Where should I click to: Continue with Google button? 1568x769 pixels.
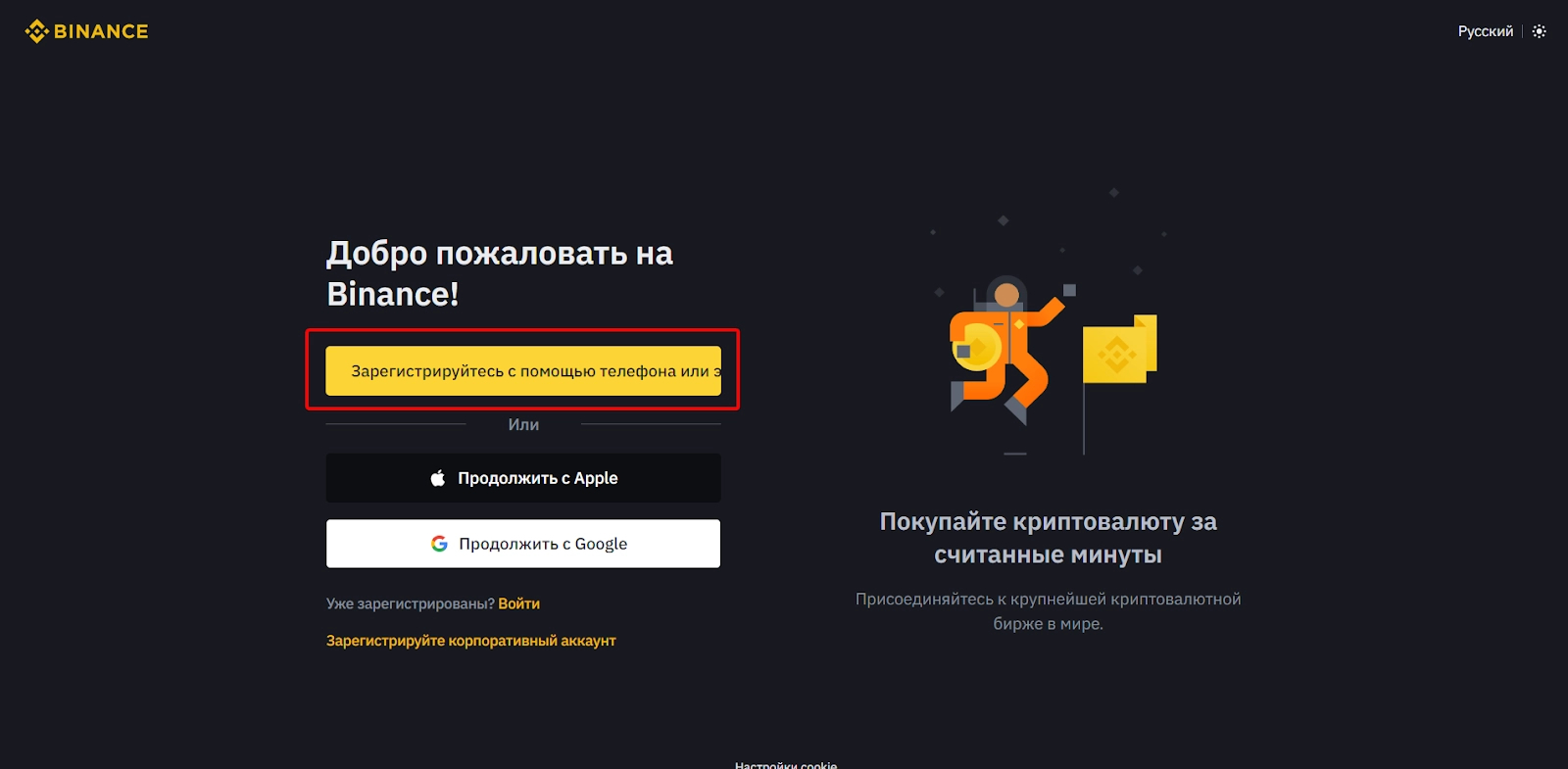(523, 544)
